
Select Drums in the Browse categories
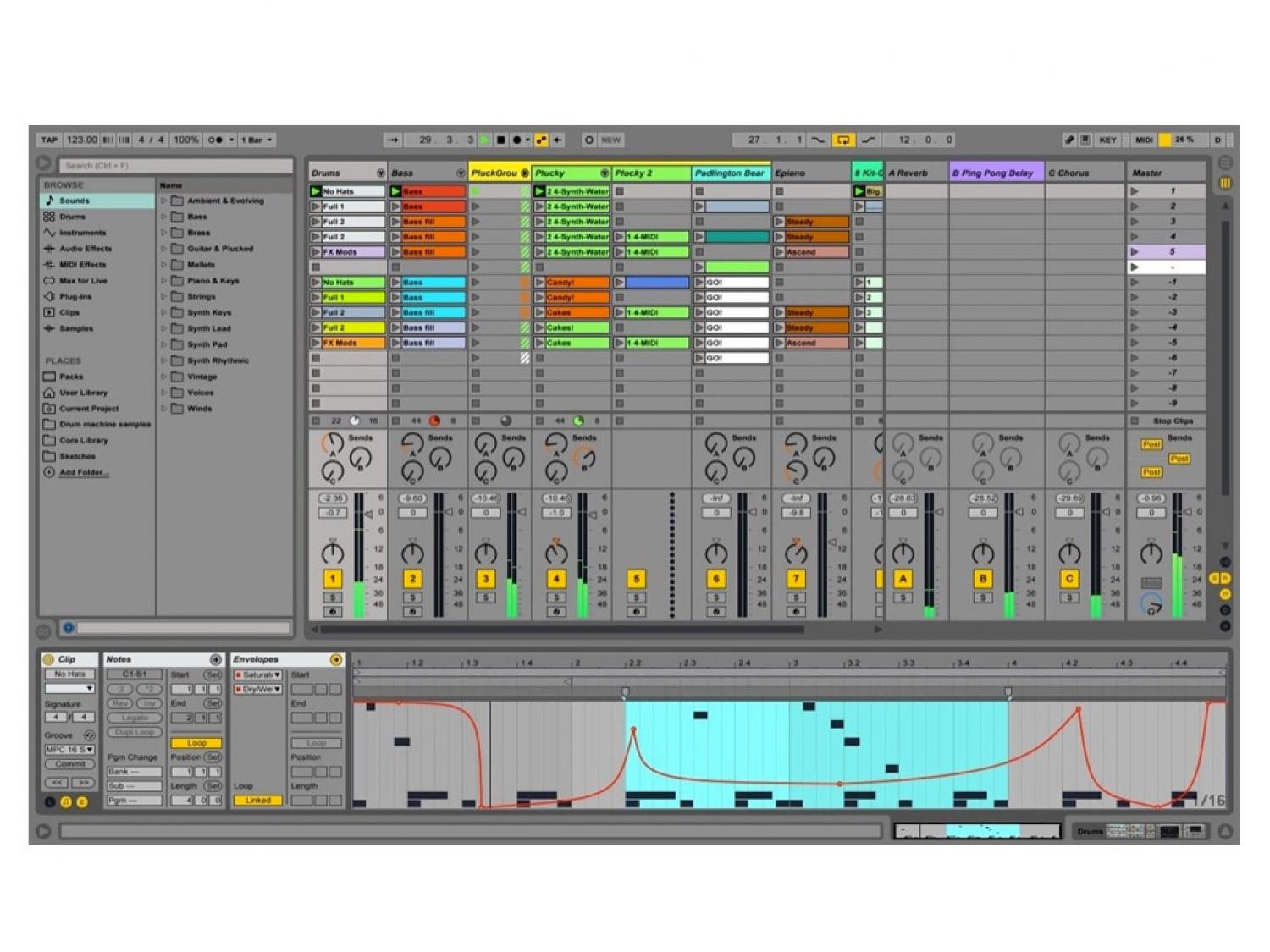72,217
